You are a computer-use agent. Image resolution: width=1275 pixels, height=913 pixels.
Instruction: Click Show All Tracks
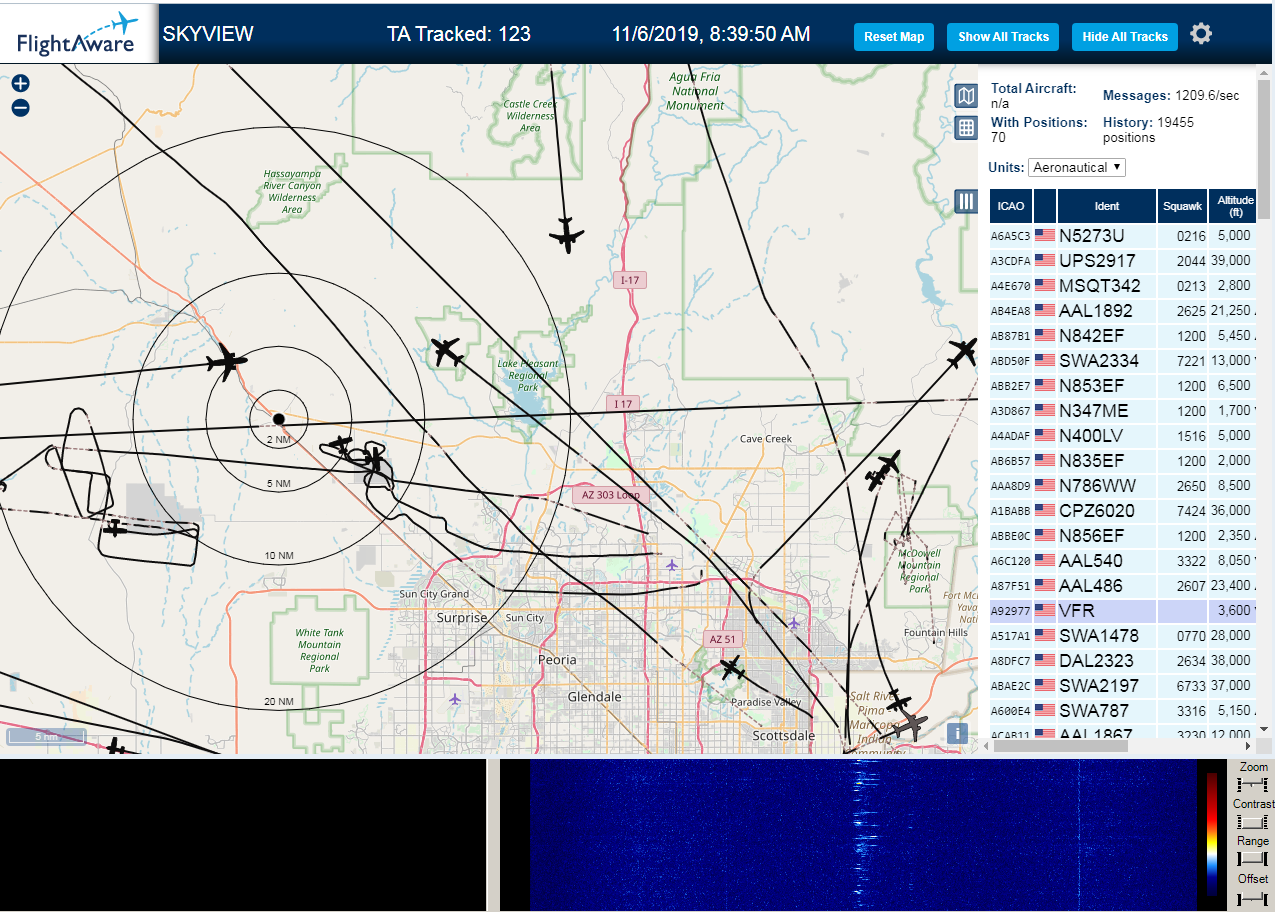(x=1003, y=37)
